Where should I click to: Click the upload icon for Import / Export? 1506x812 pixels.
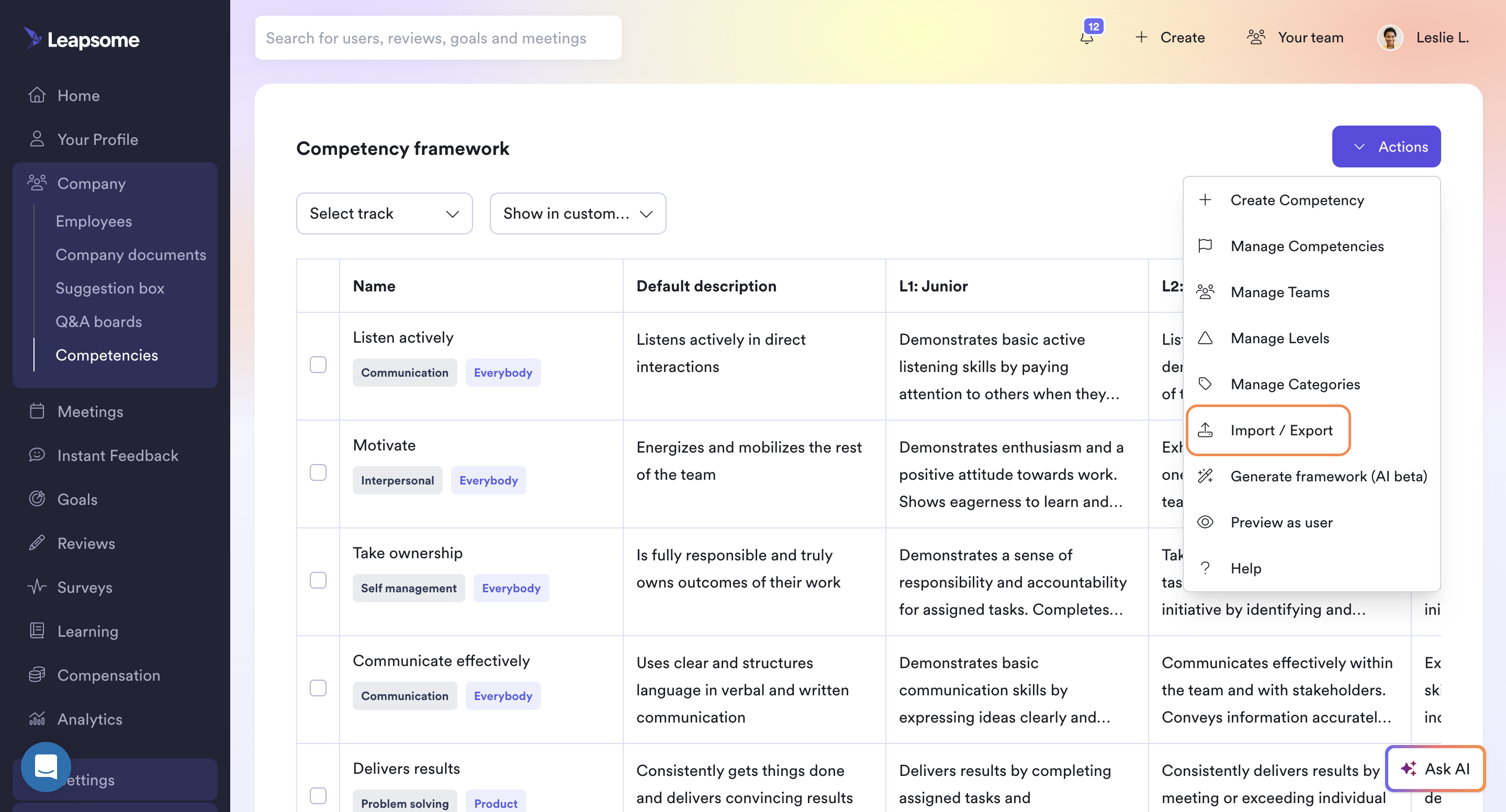tap(1205, 430)
